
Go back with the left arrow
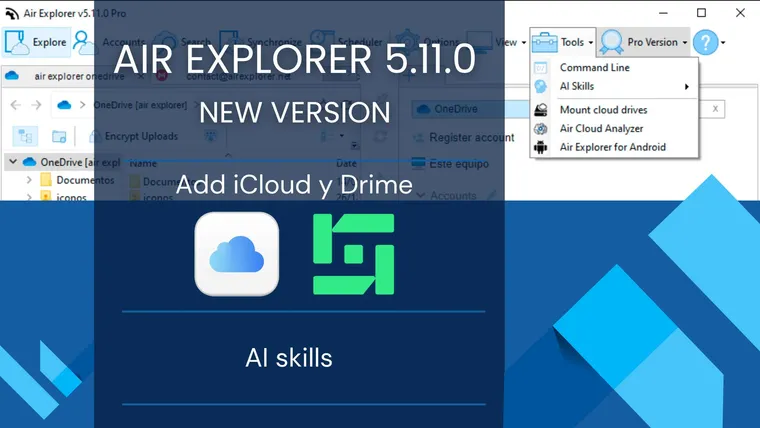[x=16, y=105]
